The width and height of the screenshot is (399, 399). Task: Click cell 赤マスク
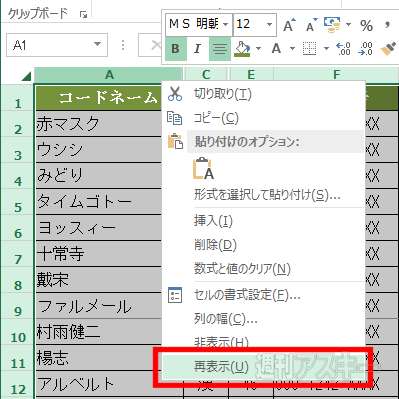click(x=99, y=124)
